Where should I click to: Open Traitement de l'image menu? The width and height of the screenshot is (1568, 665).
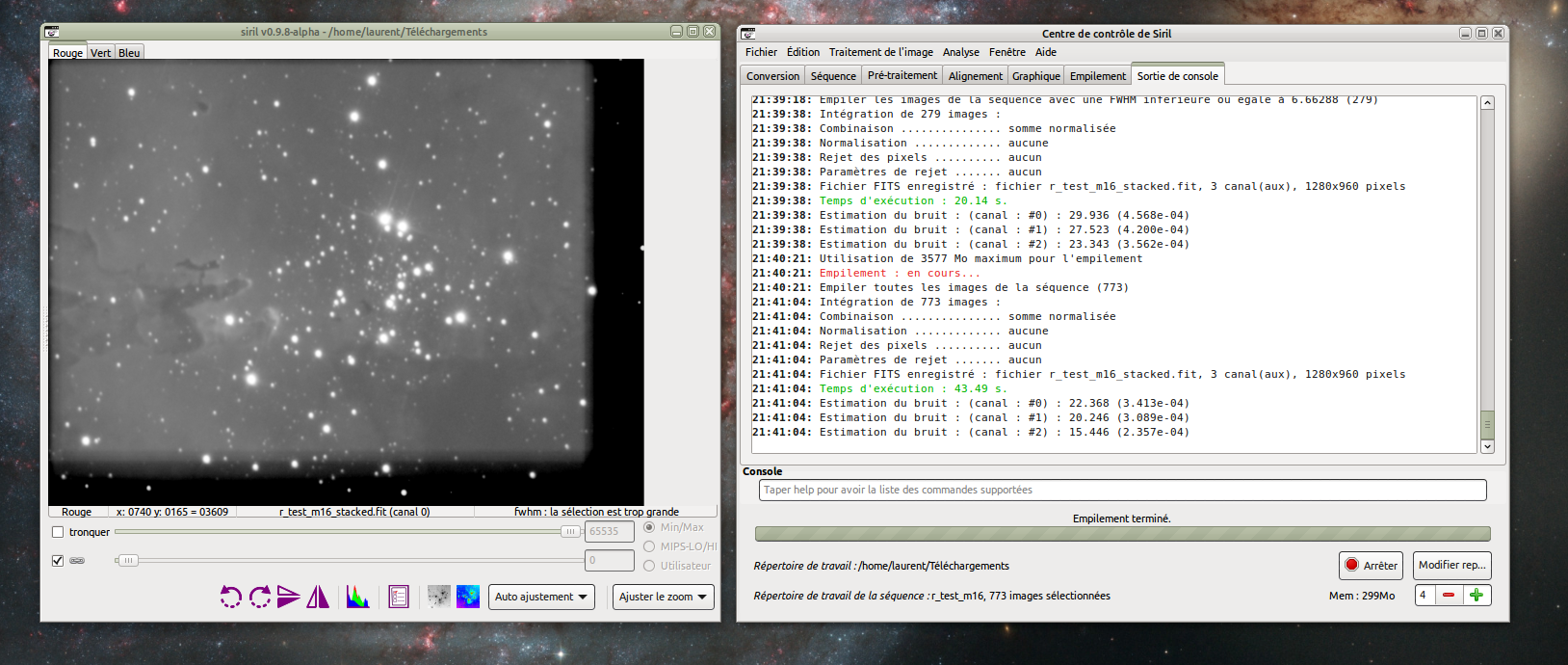coord(880,52)
